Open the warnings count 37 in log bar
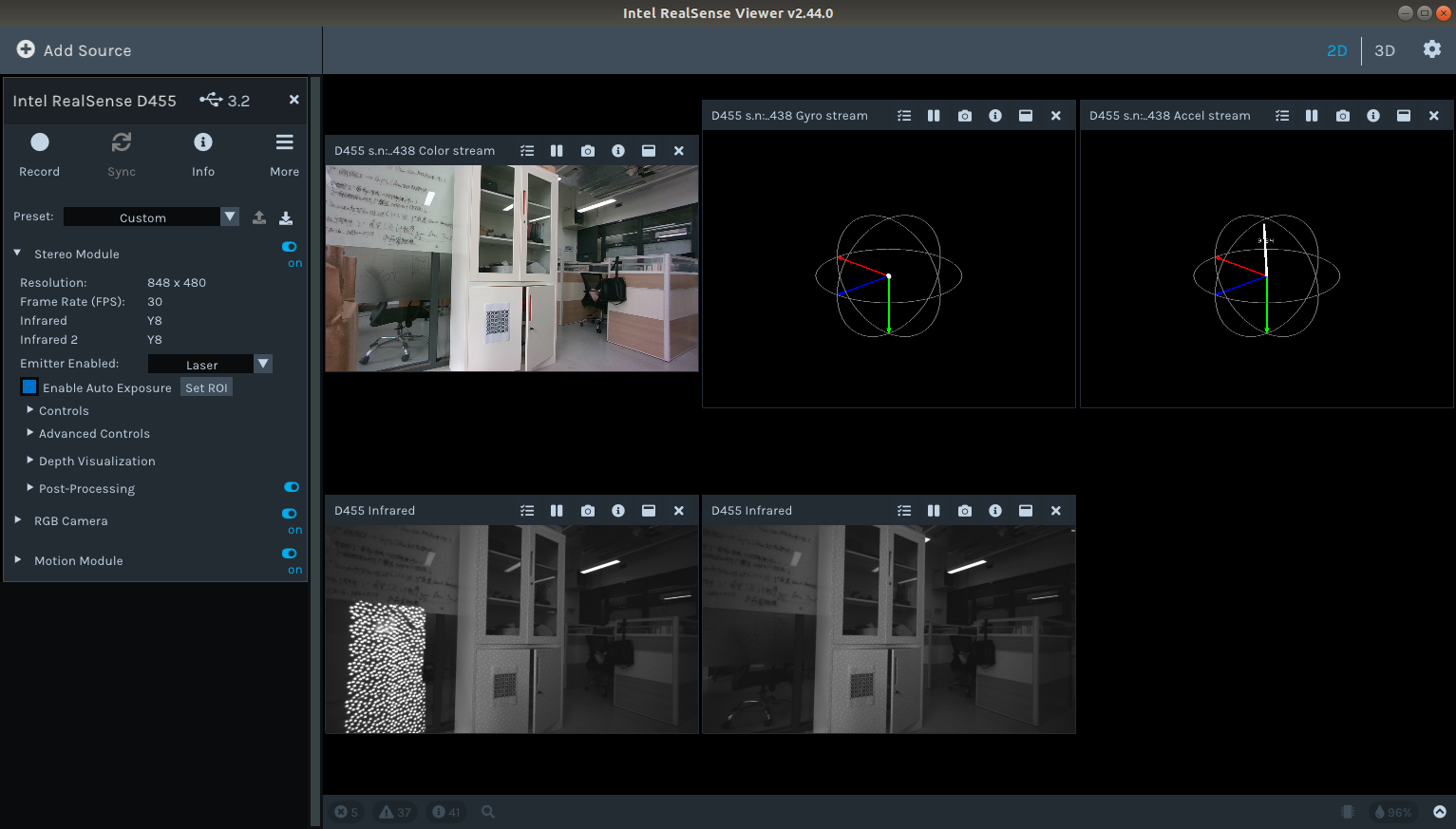The height and width of the screenshot is (829, 1456). point(395,812)
